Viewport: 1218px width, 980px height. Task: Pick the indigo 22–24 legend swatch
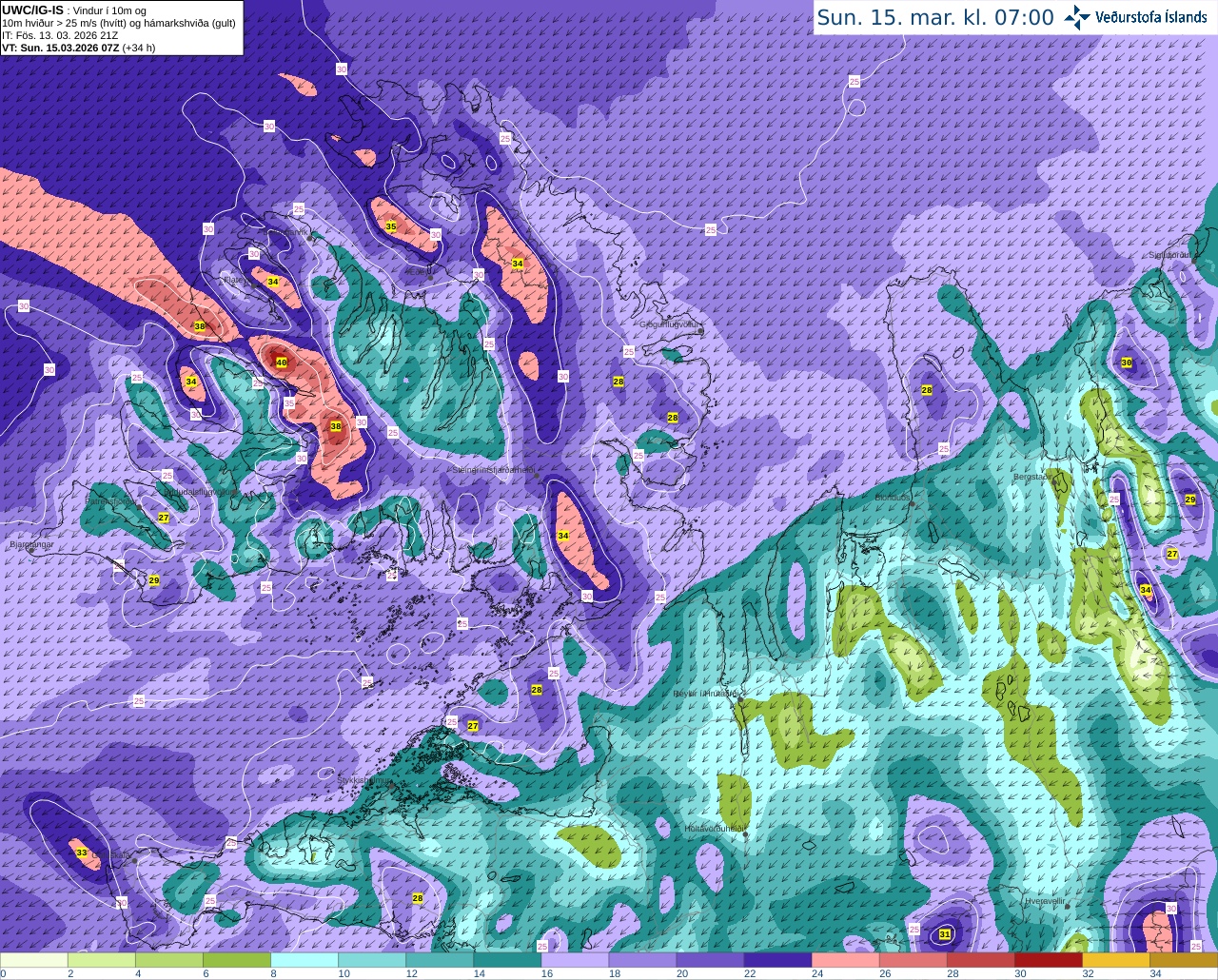click(x=777, y=960)
